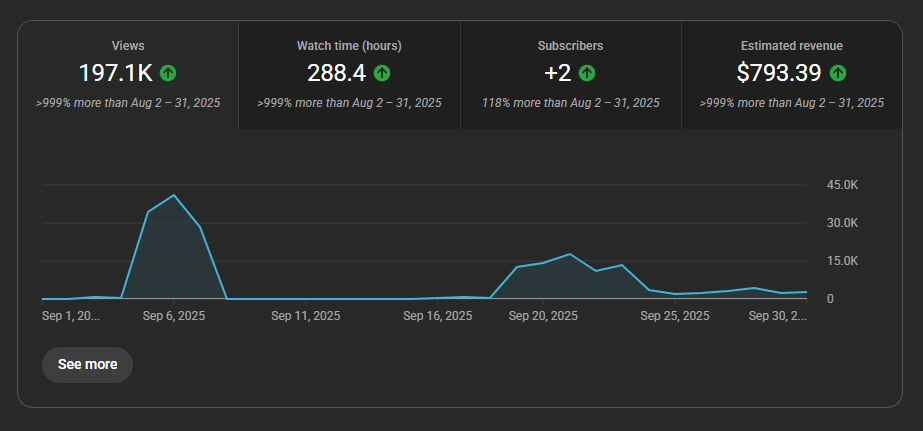Click the green up arrow beside 288.4 hours

[x=382, y=73]
